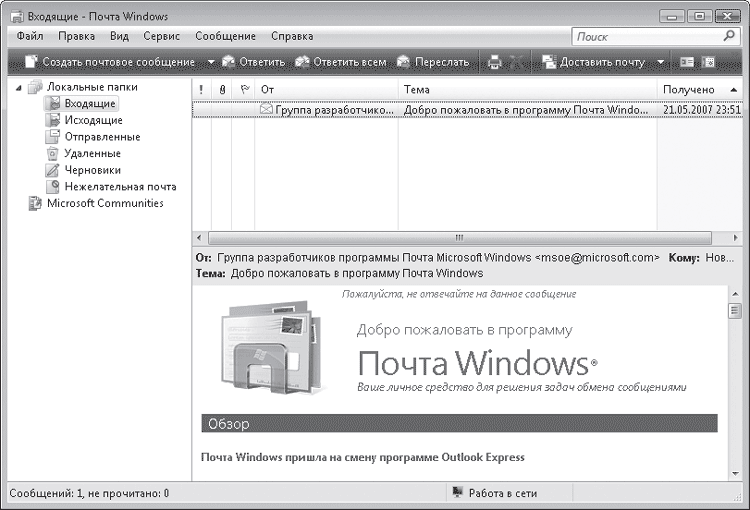The width and height of the screenshot is (750, 510).
Task: Click the Reply (Ответить) toolbar icon
Action: coord(229,62)
